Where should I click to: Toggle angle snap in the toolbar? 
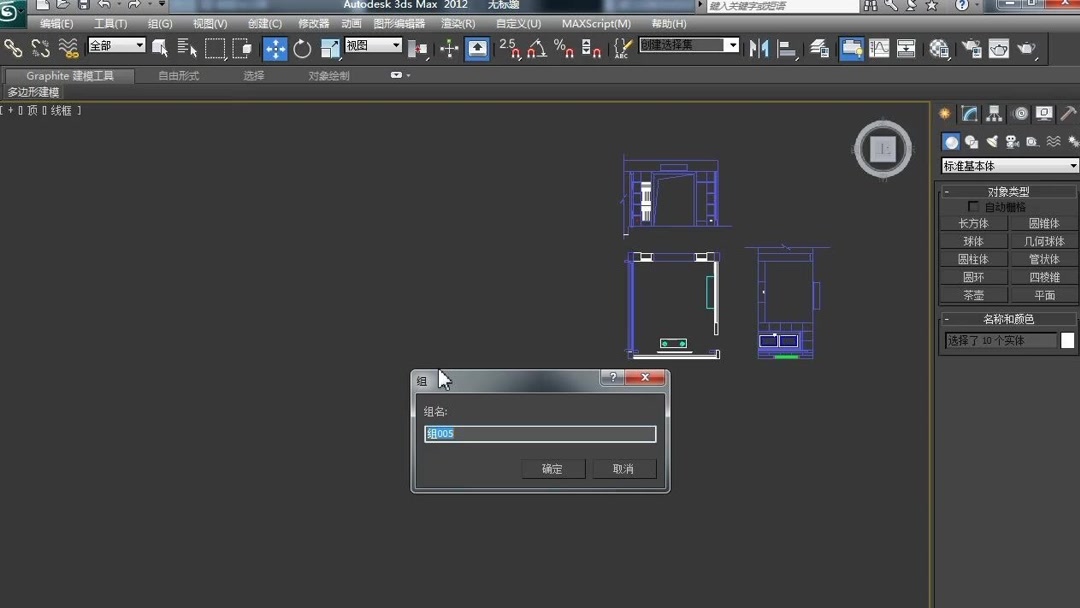[535, 47]
